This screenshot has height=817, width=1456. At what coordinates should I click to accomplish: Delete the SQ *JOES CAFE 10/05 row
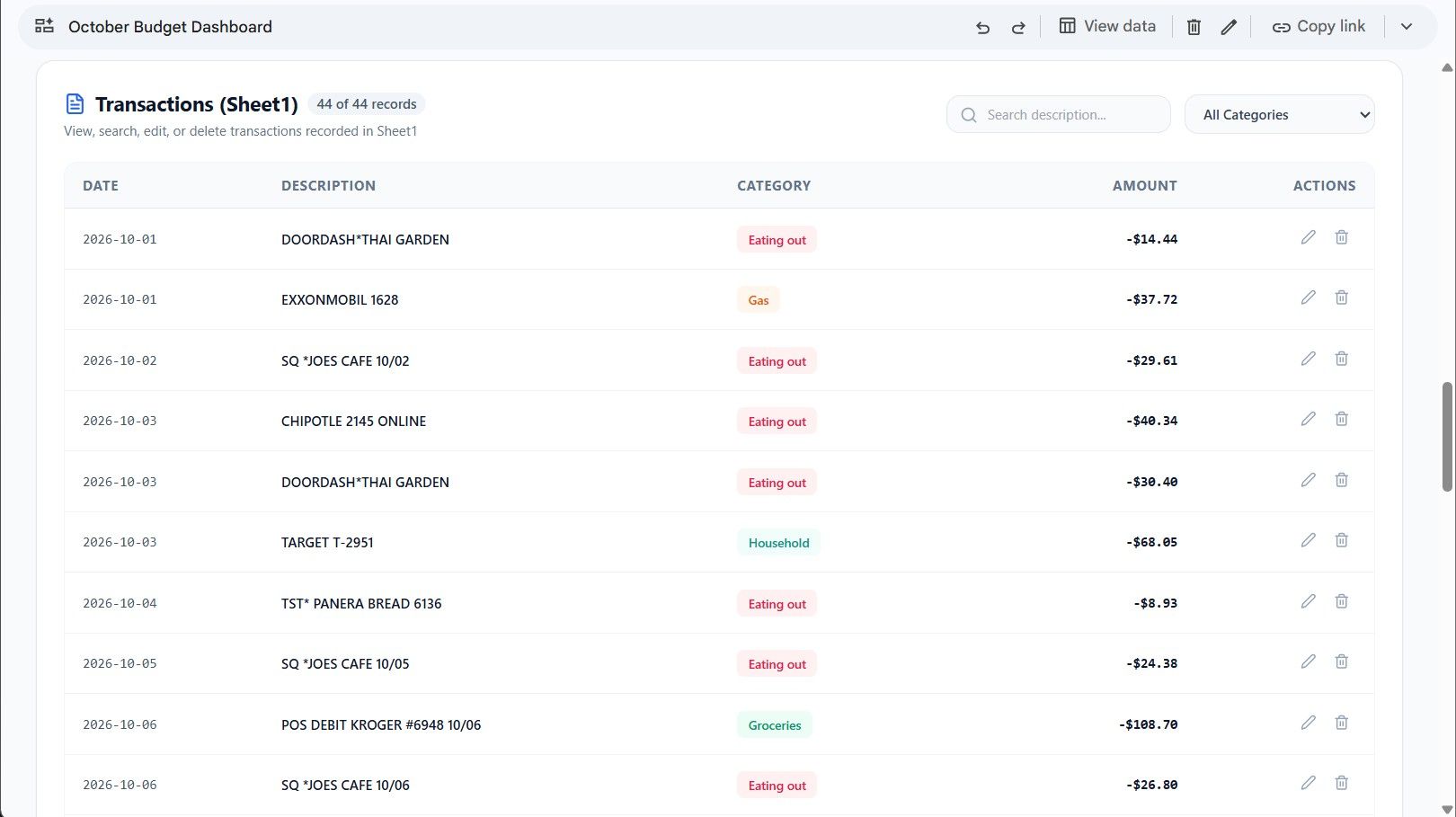1341,662
